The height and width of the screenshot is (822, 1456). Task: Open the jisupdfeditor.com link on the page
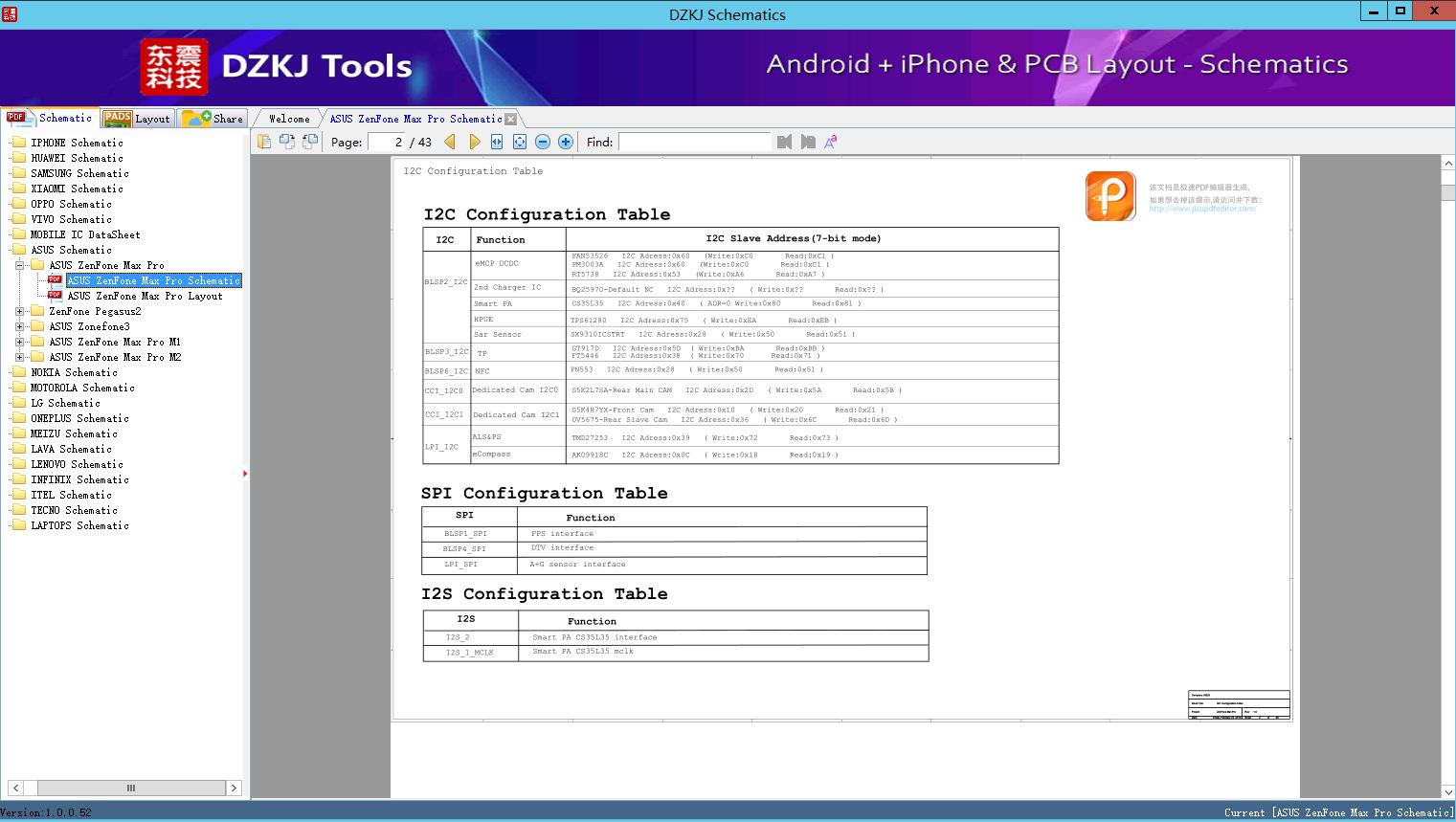pos(1202,209)
